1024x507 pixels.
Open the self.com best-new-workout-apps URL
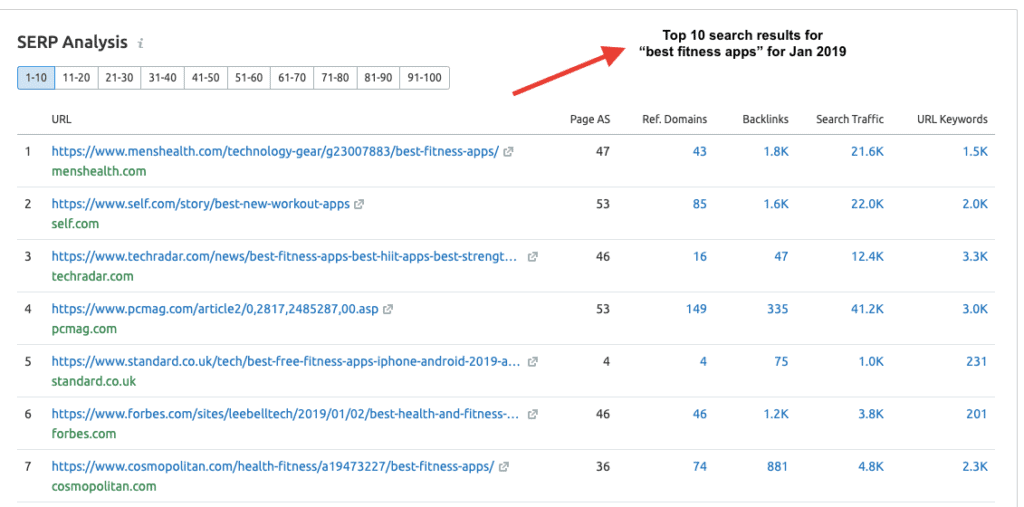(201, 204)
